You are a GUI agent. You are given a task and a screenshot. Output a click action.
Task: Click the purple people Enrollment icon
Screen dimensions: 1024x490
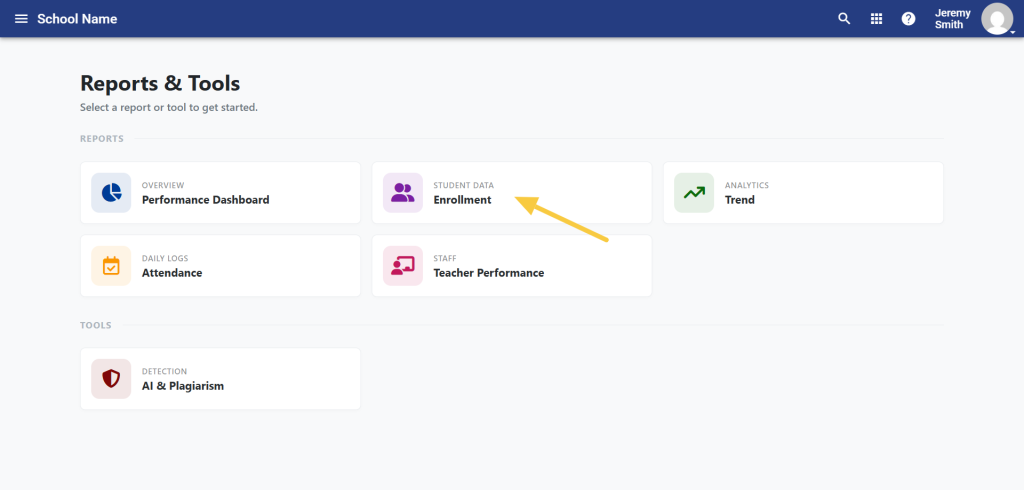[x=403, y=193]
